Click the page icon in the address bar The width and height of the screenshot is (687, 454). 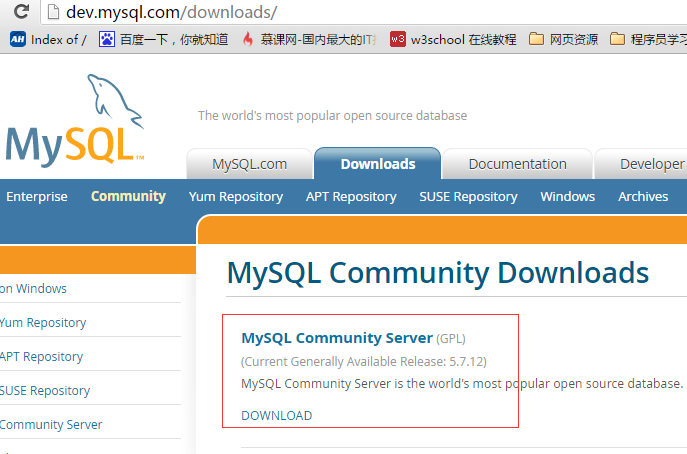(53, 11)
